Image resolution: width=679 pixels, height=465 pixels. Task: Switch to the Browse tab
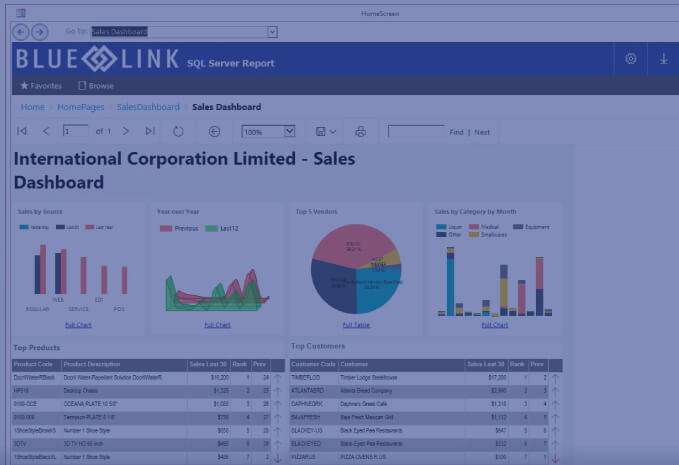point(96,86)
